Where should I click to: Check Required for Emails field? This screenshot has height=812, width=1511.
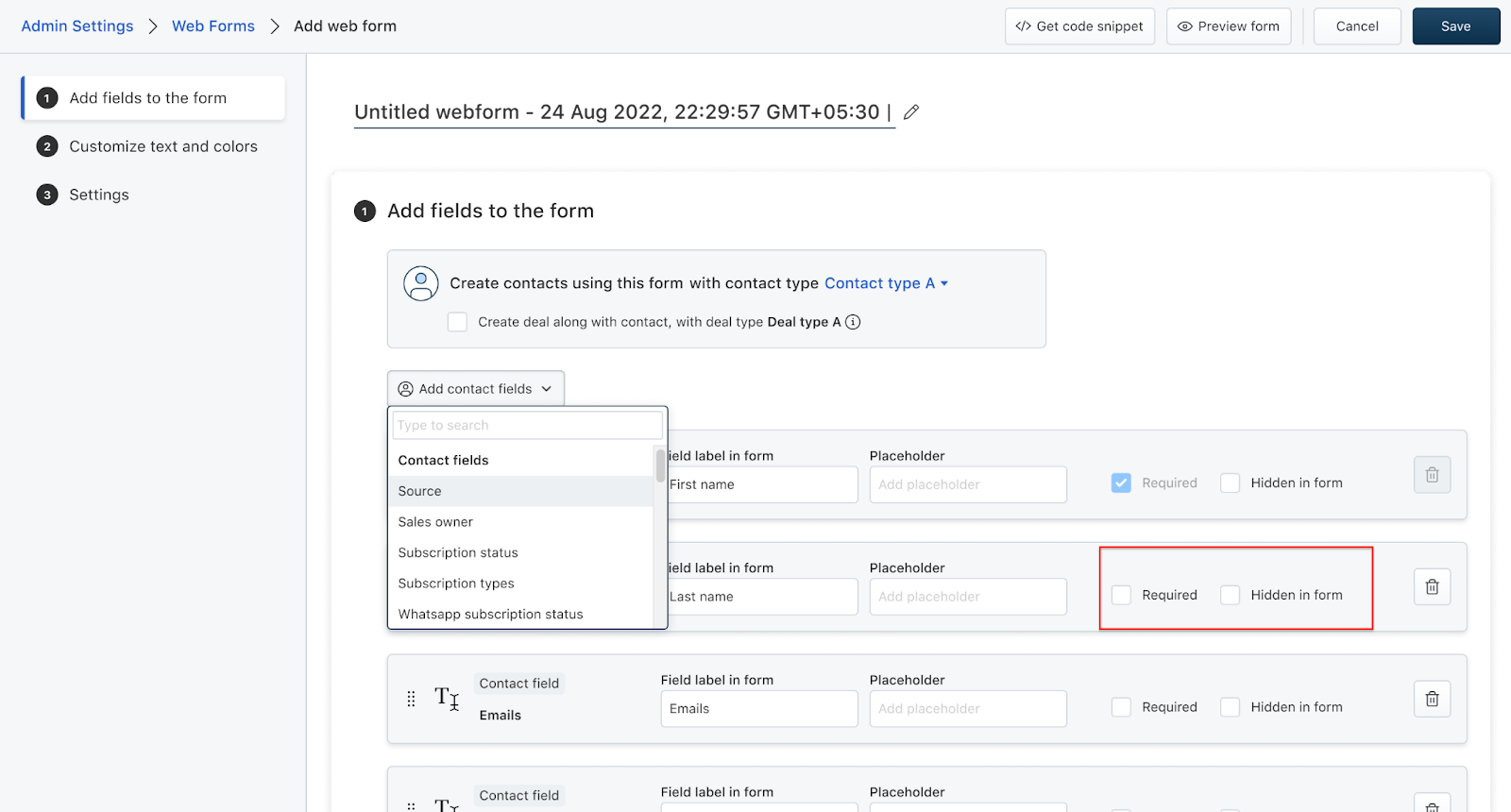coord(1121,707)
